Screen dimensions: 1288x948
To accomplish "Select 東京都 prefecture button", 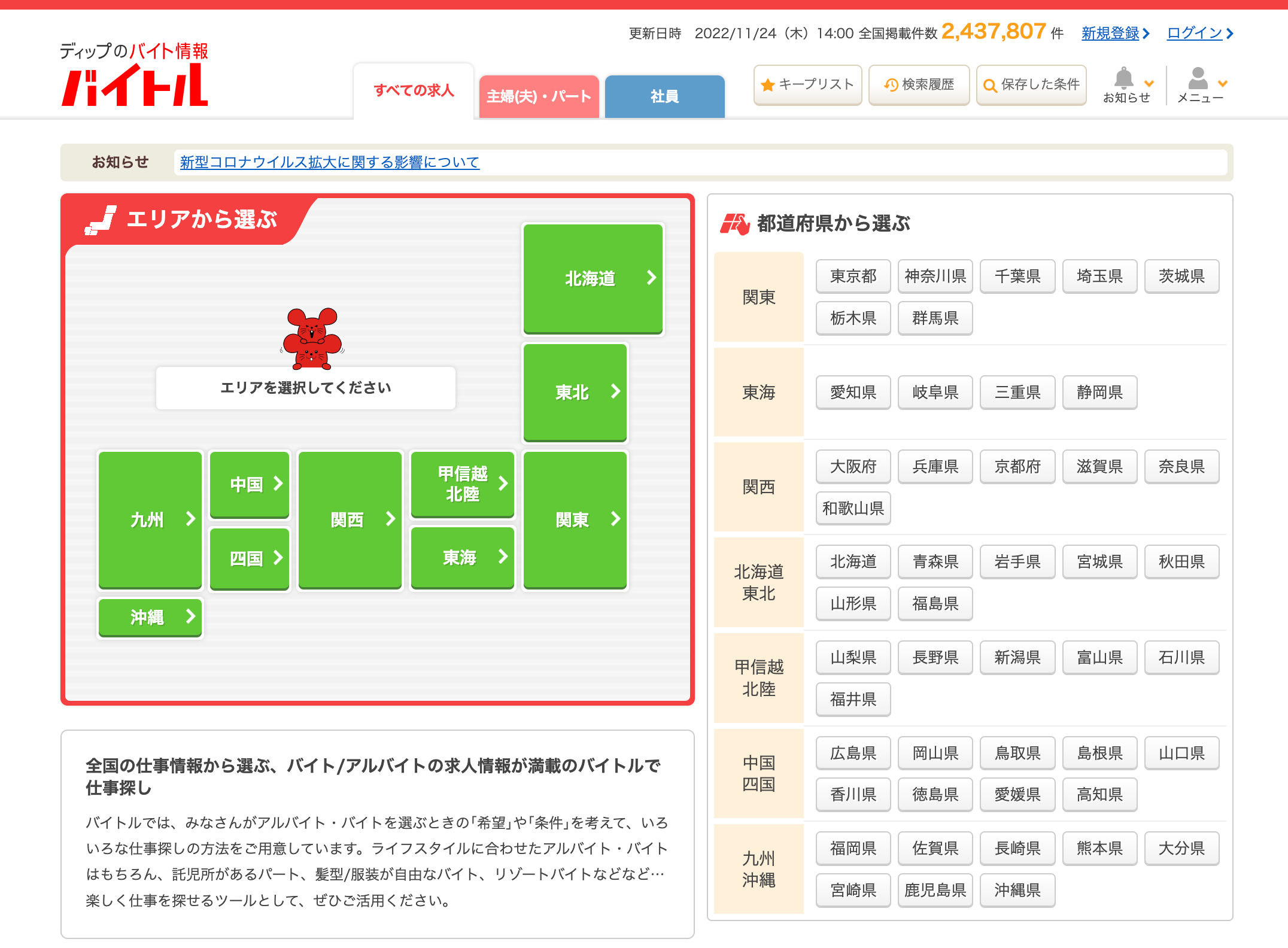I will pos(853,276).
